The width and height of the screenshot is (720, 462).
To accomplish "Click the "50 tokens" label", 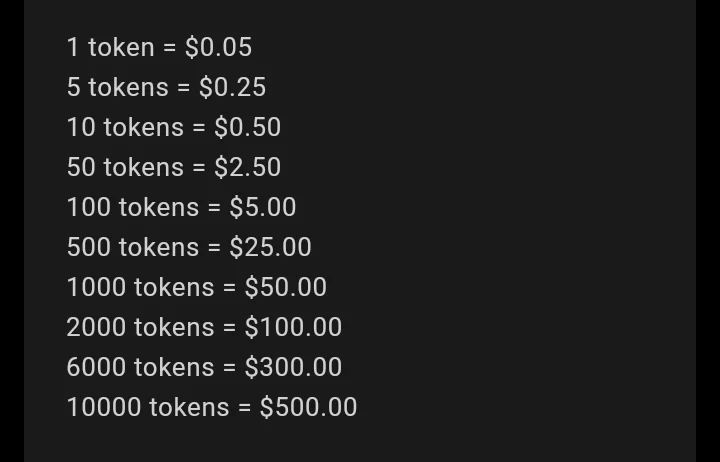I will (125, 167).
